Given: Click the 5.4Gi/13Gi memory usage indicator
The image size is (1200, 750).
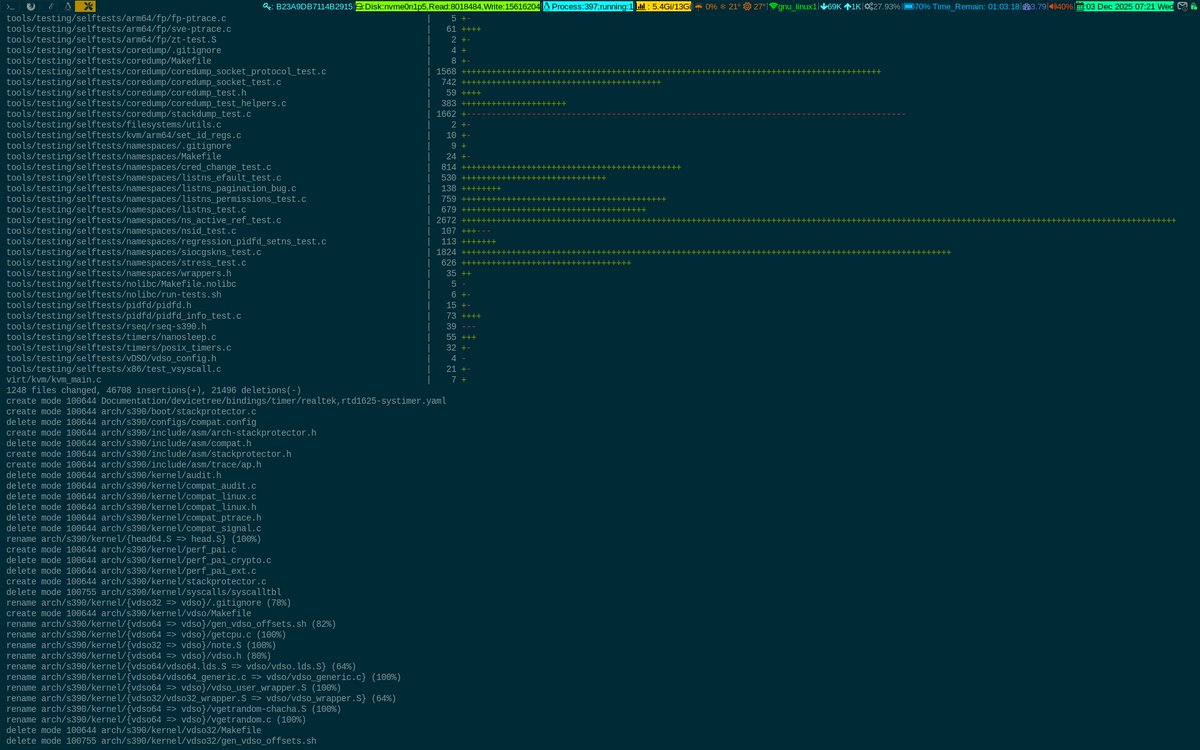Looking at the screenshot, I should (x=663, y=6).
